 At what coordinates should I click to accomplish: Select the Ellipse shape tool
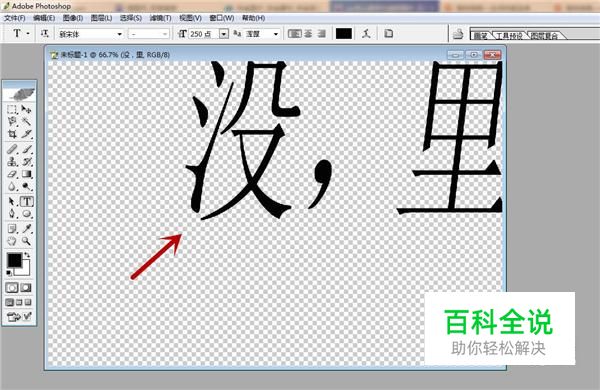[26, 214]
